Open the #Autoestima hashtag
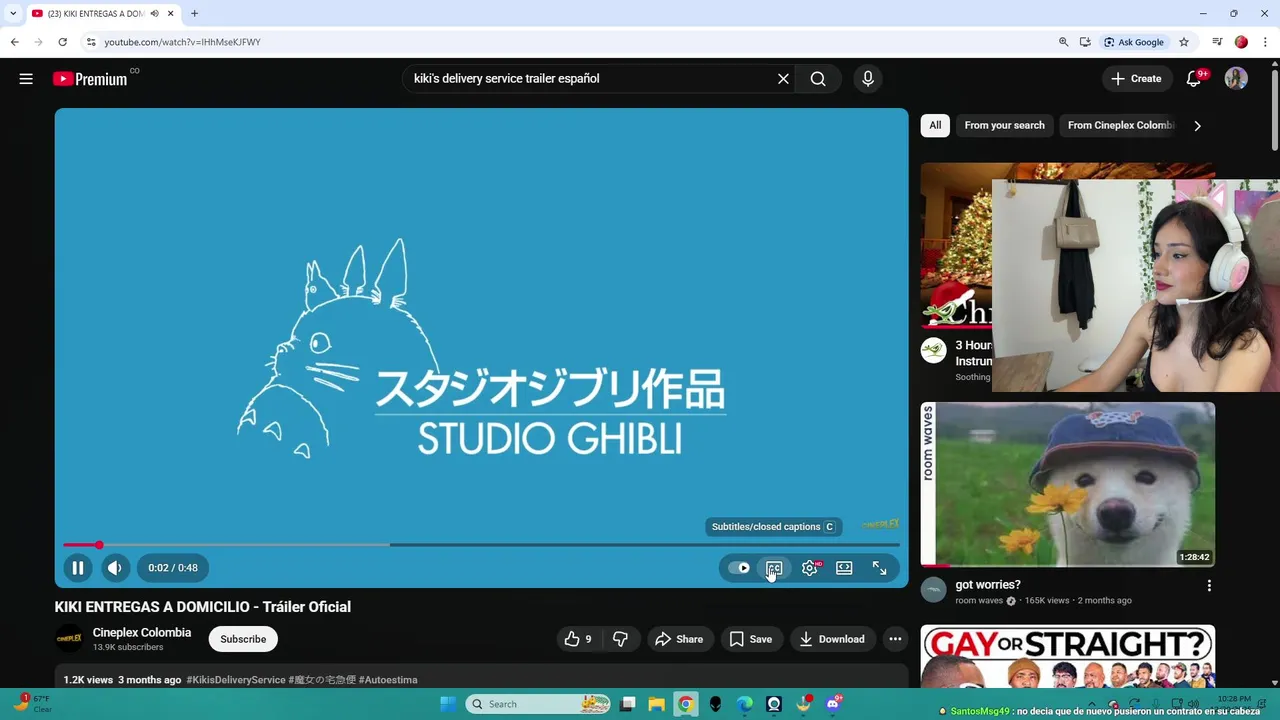Image resolution: width=1280 pixels, height=720 pixels. click(x=388, y=680)
